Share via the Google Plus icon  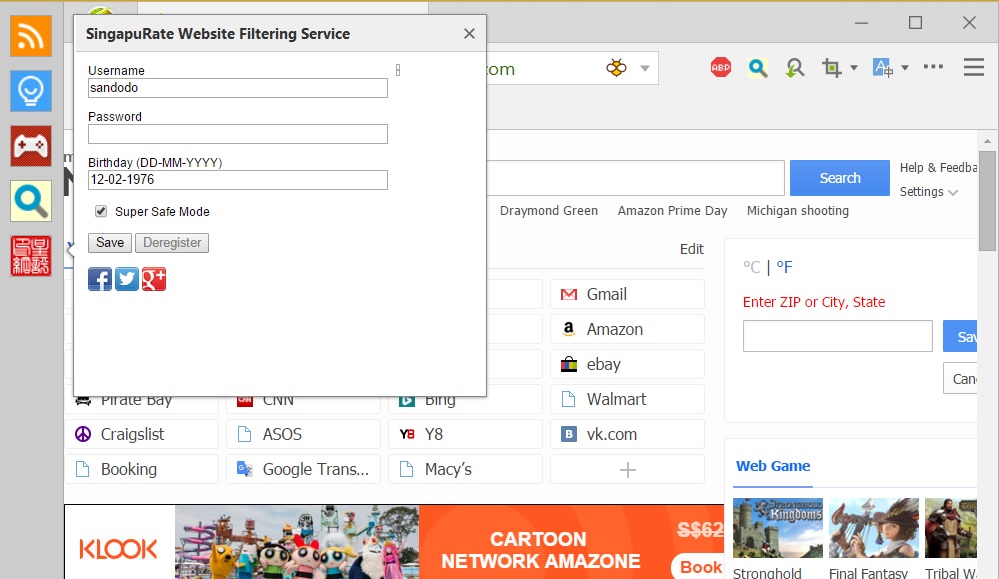point(154,279)
